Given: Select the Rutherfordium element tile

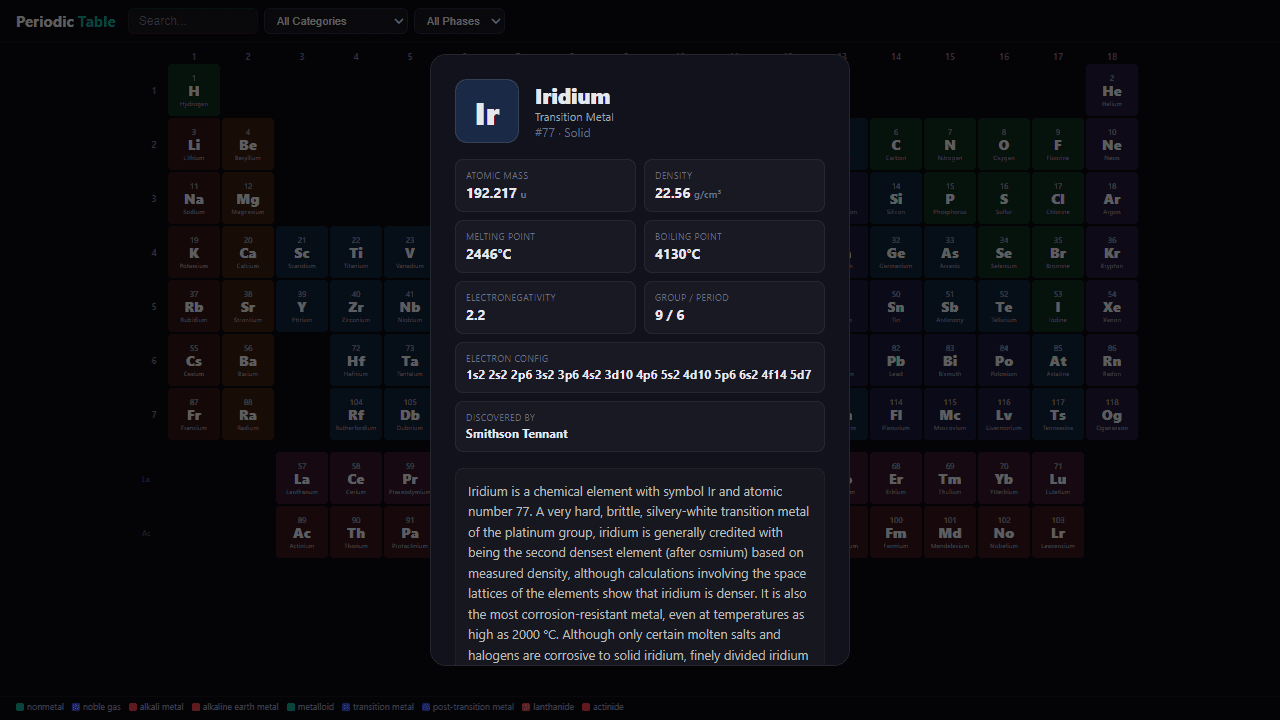Looking at the screenshot, I should point(356,414).
